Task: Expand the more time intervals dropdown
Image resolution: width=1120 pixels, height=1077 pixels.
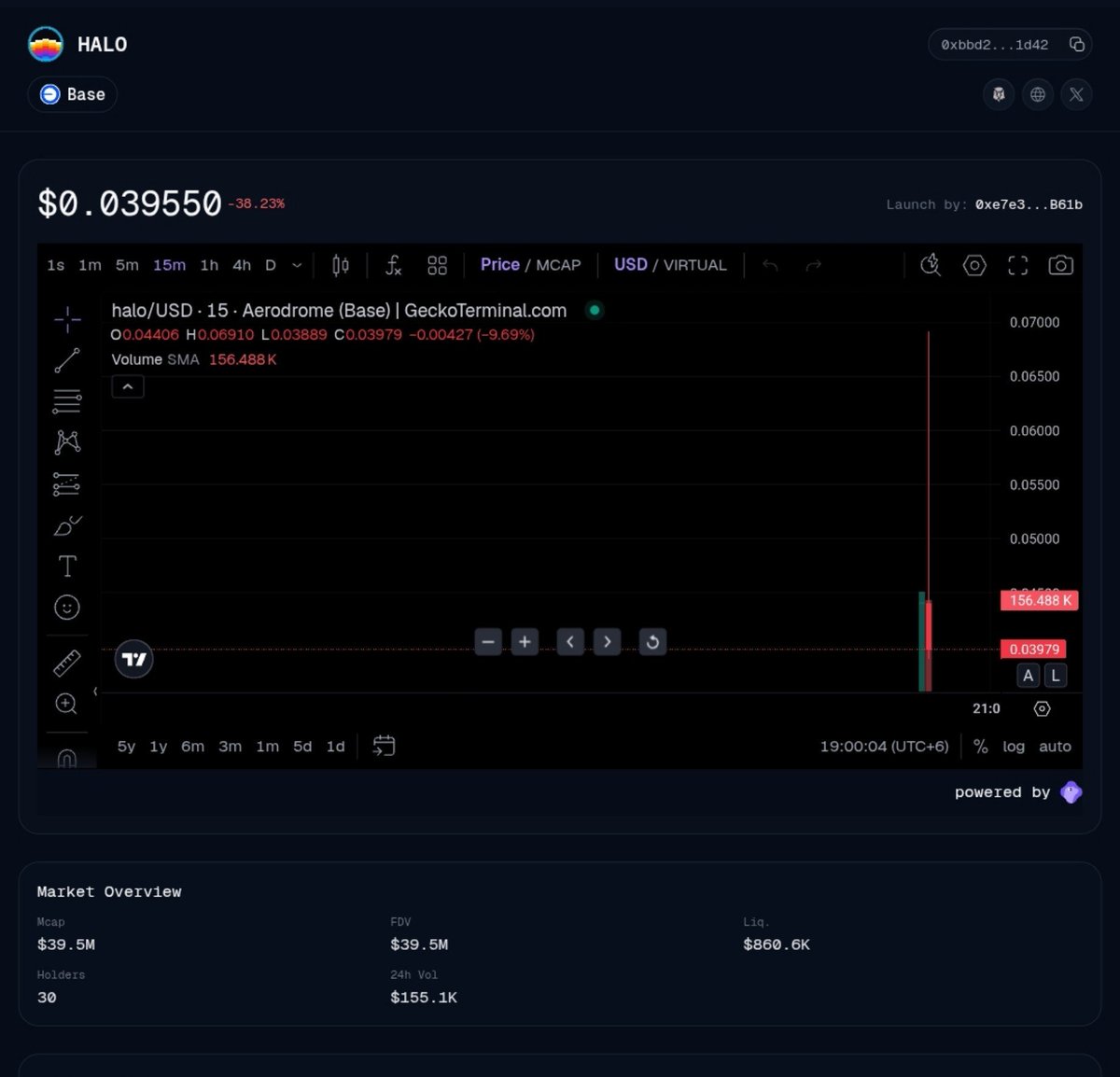Action: 297,265
